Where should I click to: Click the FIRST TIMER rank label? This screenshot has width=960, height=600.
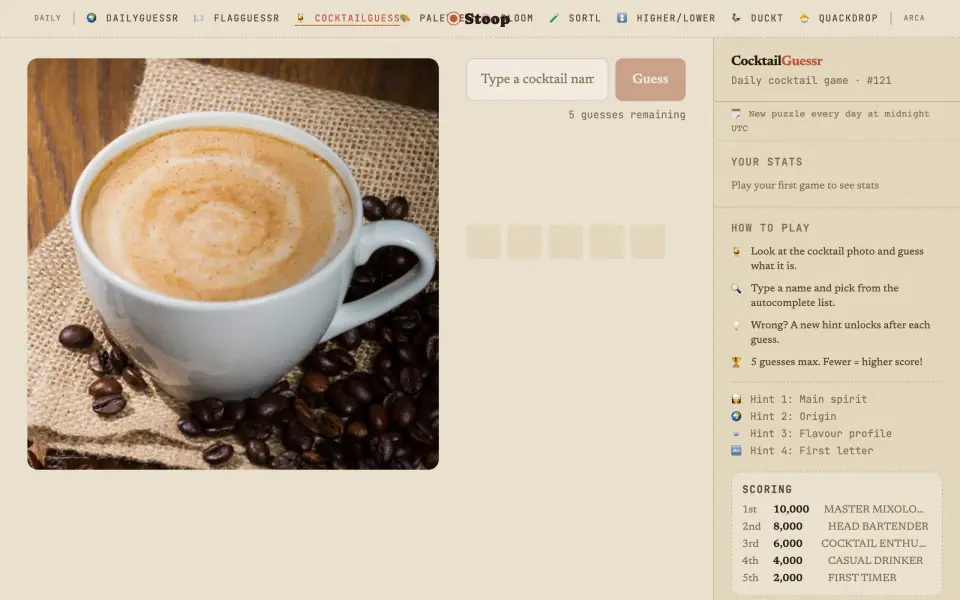point(862,578)
